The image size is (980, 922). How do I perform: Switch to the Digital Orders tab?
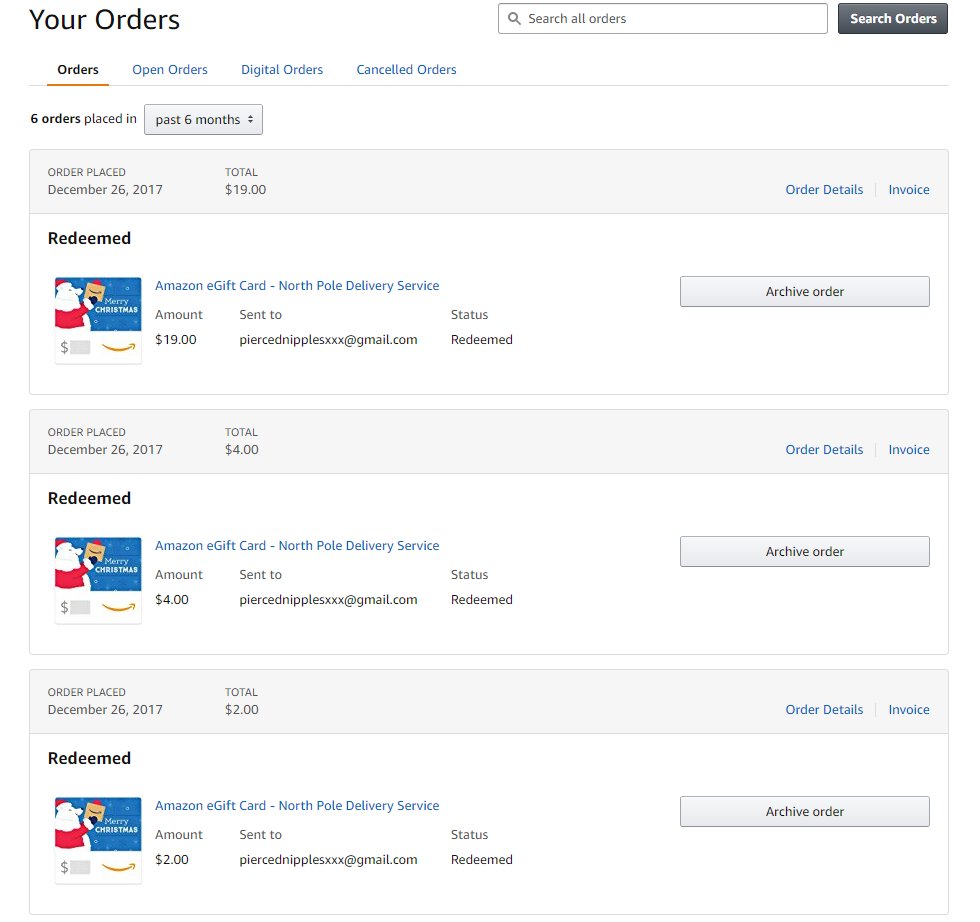coord(282,69)
